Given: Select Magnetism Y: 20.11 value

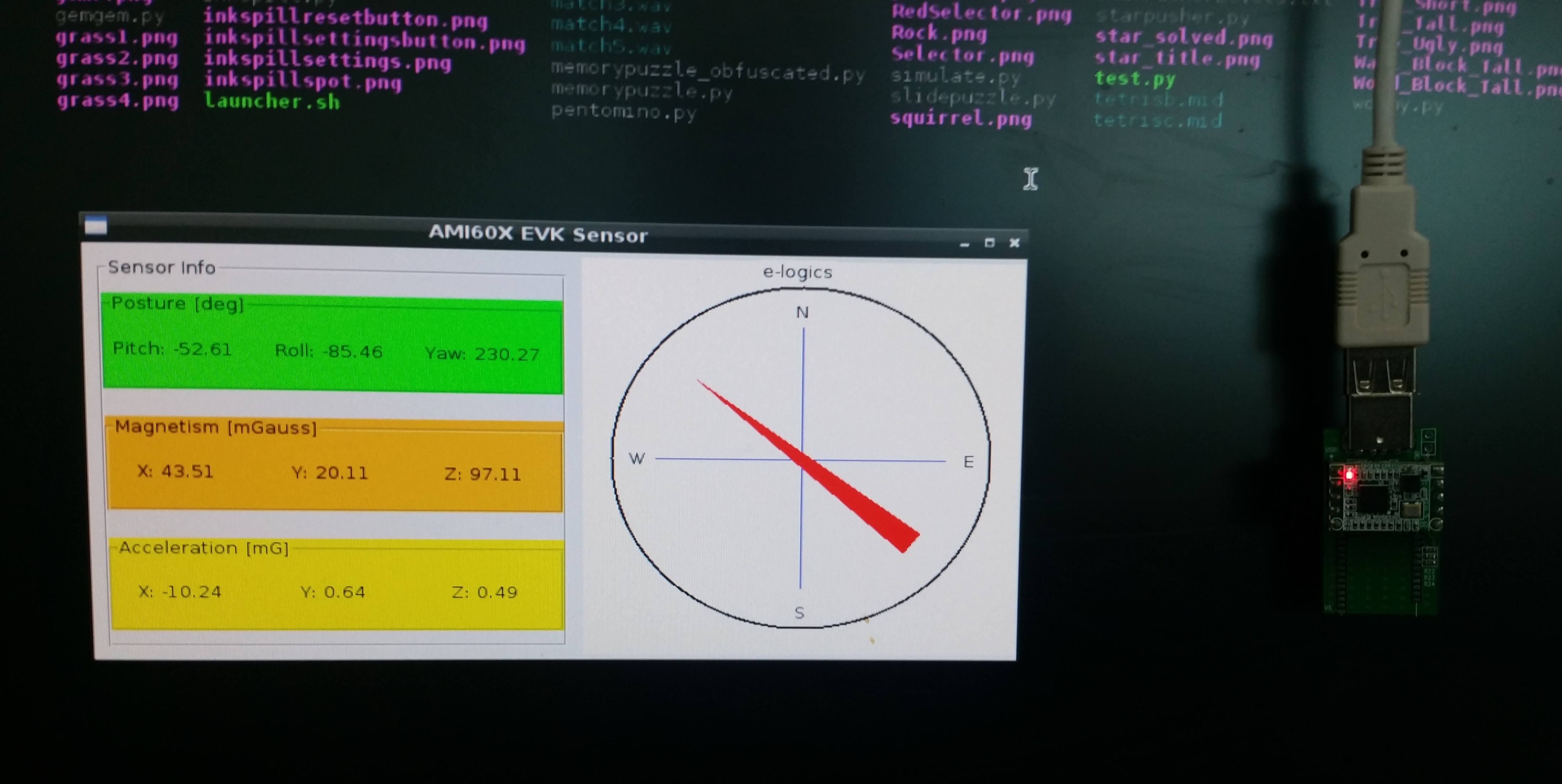Looking at the screenshot, I should 330,473.
